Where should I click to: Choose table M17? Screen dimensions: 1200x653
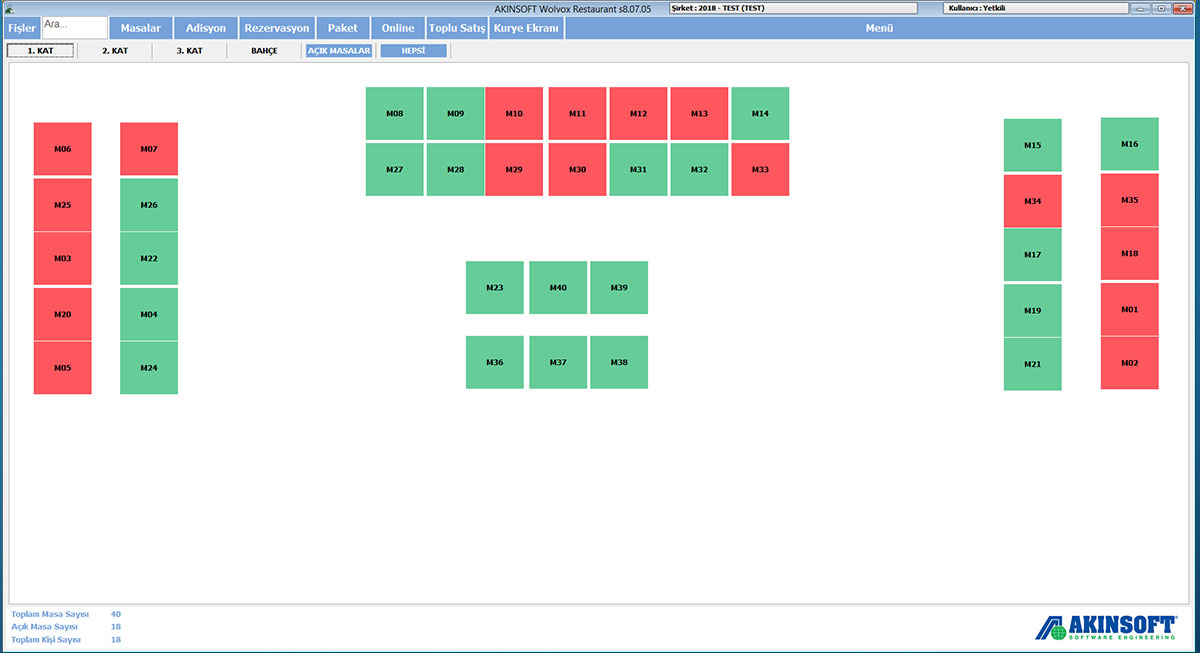(1033, 255)
